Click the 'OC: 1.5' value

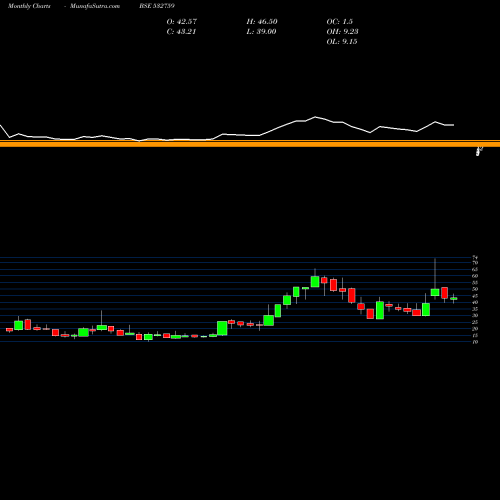pos(339,22)
